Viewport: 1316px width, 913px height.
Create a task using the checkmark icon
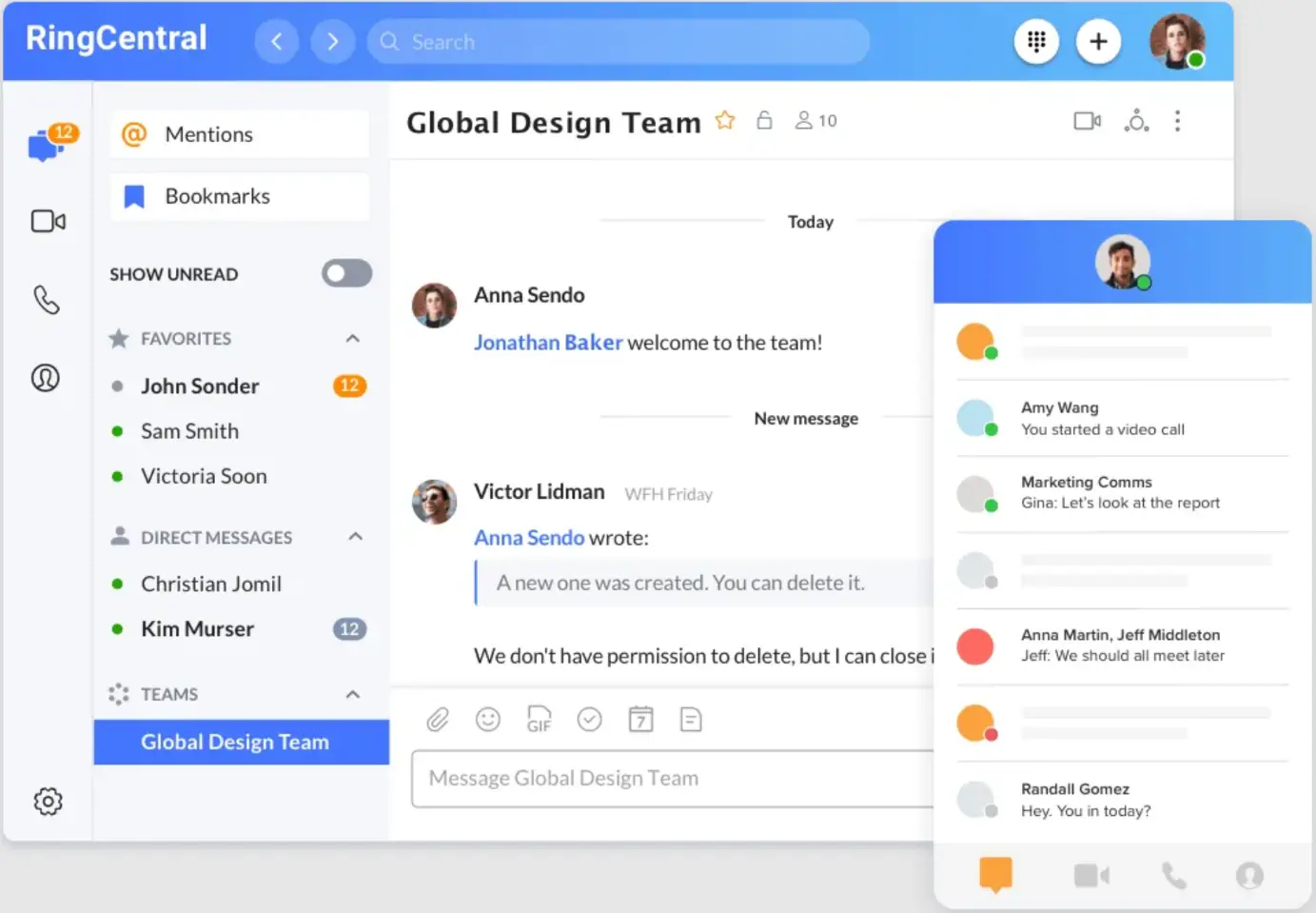coord(590,720)
